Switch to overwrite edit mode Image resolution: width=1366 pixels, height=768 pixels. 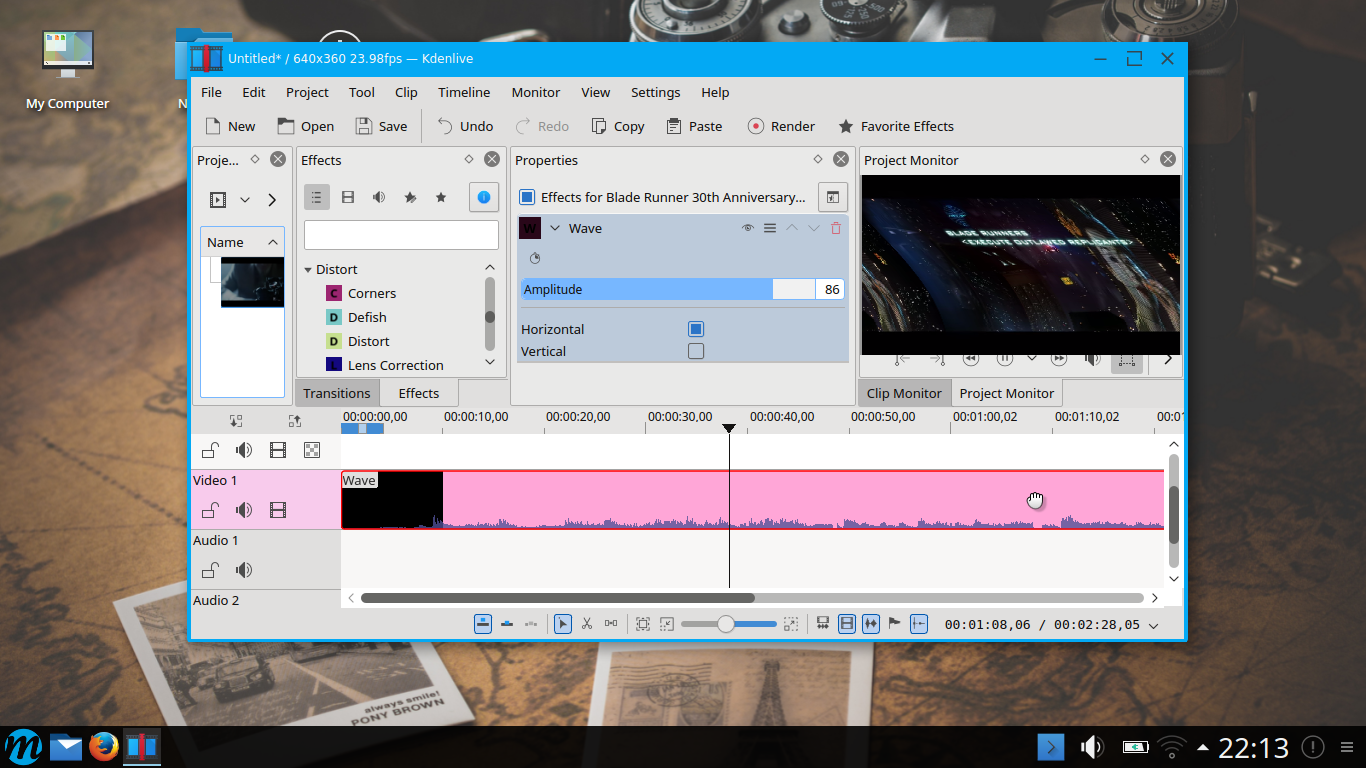[507, 624]
